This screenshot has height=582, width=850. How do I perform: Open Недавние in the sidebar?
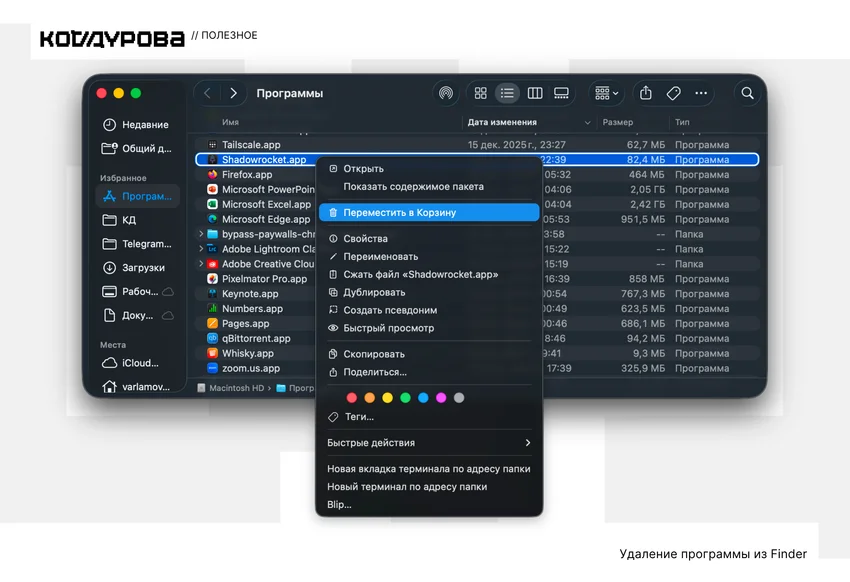point(136,125)
